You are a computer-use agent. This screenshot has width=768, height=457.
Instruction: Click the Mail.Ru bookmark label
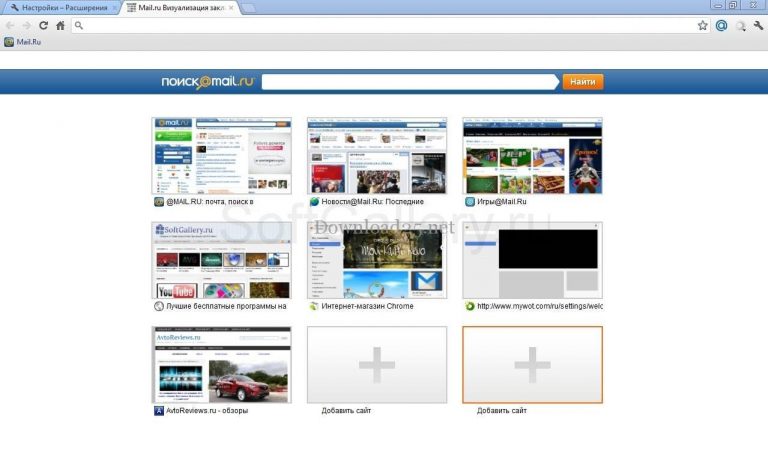click(x=28, y=42)
